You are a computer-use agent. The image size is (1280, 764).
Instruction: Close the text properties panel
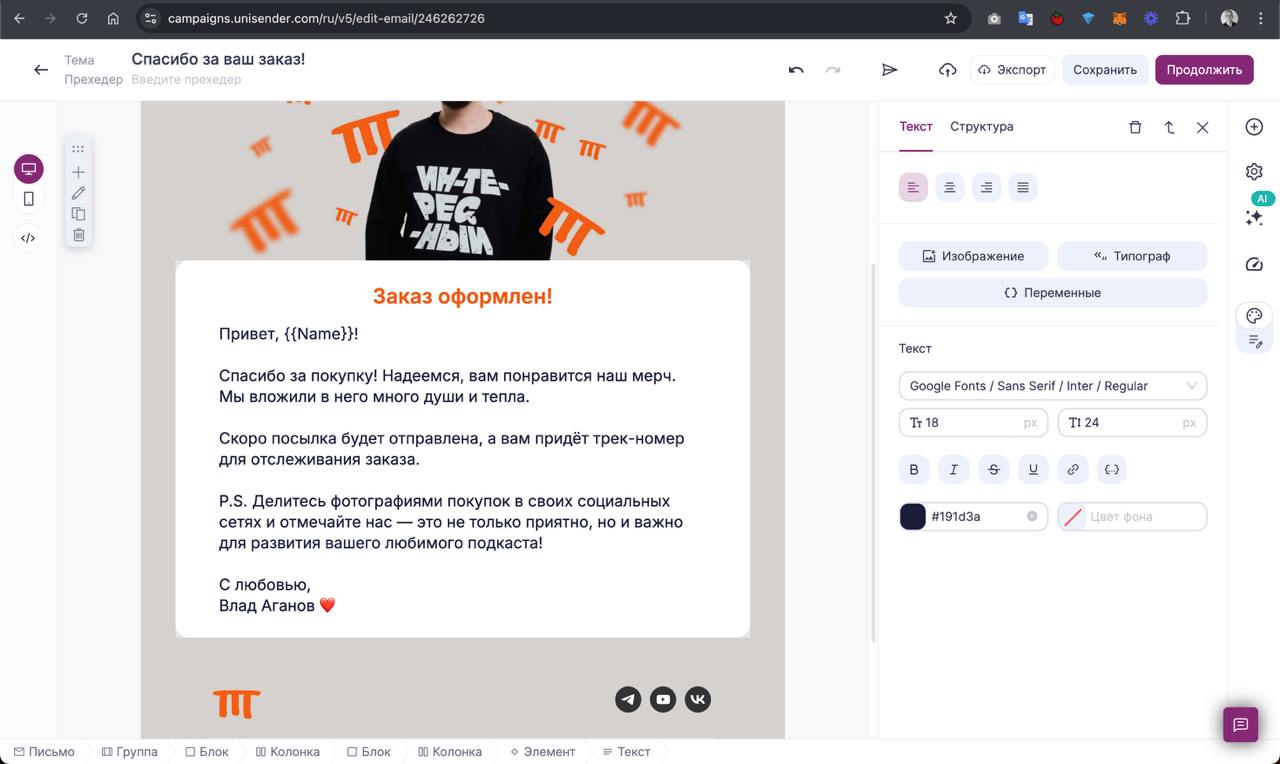coord(1203,127)
